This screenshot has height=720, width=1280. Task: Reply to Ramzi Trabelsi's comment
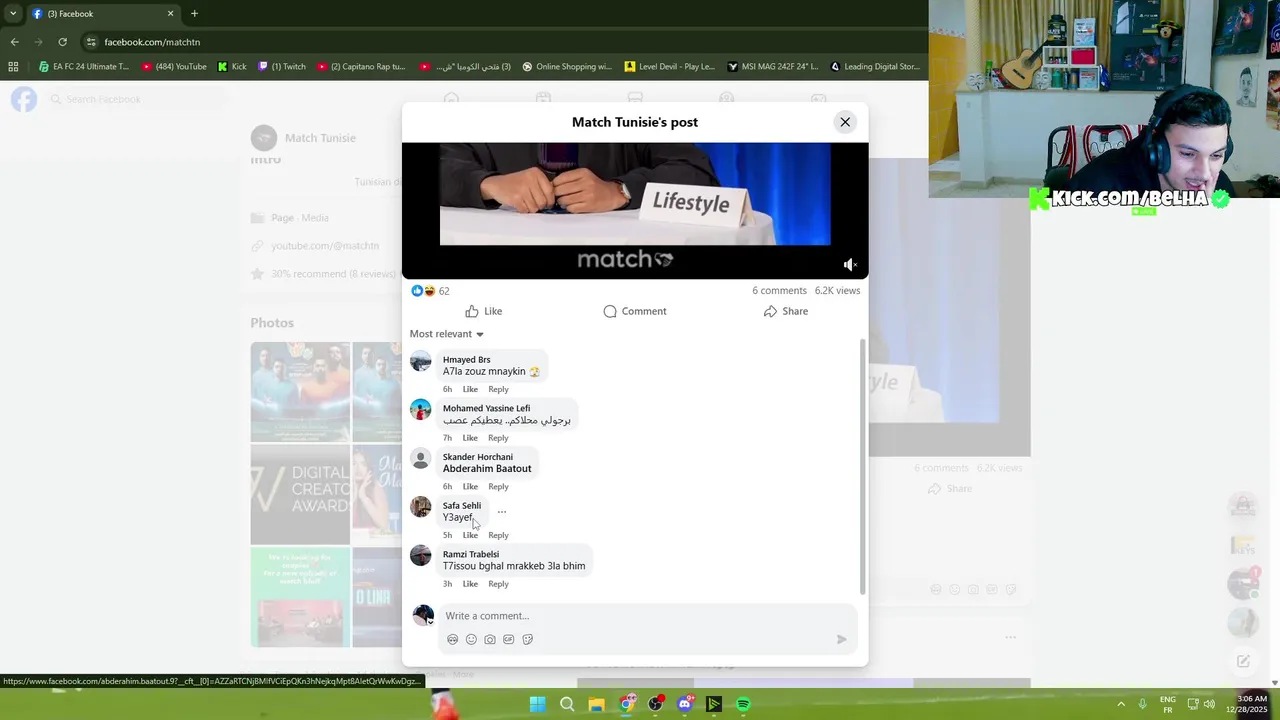click(x=498, y=584)
